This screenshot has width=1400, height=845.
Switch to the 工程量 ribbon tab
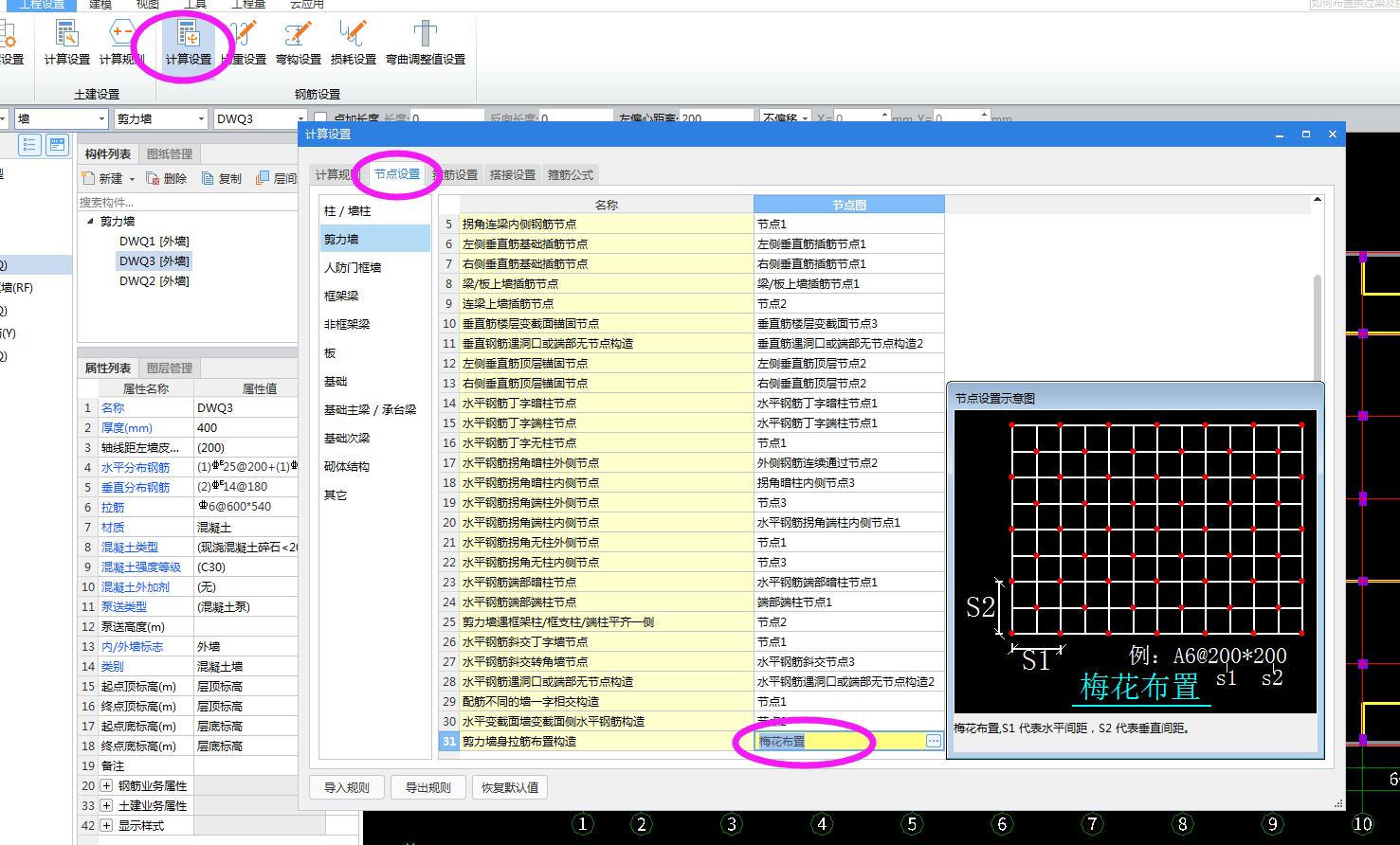point(248,5)
